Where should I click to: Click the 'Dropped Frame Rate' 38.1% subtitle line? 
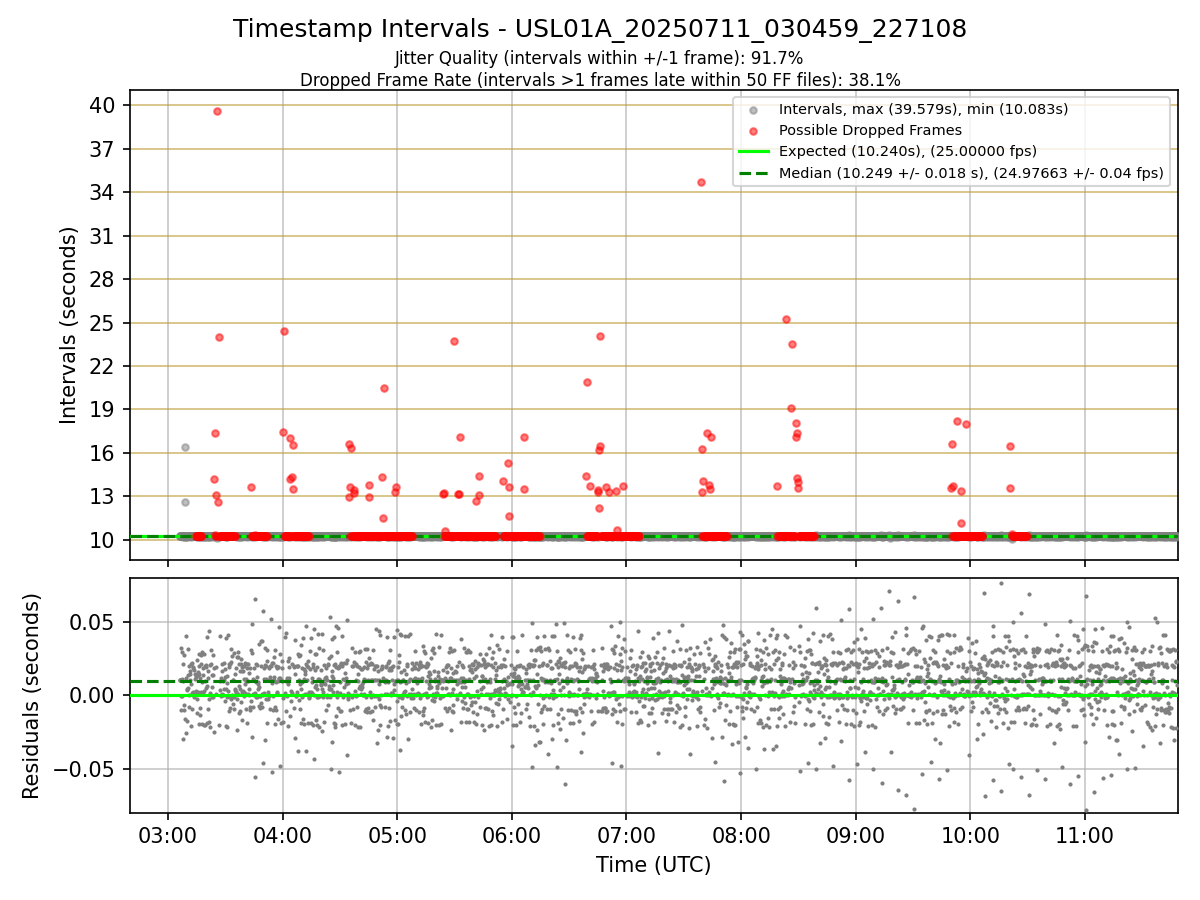click(600, 80)
